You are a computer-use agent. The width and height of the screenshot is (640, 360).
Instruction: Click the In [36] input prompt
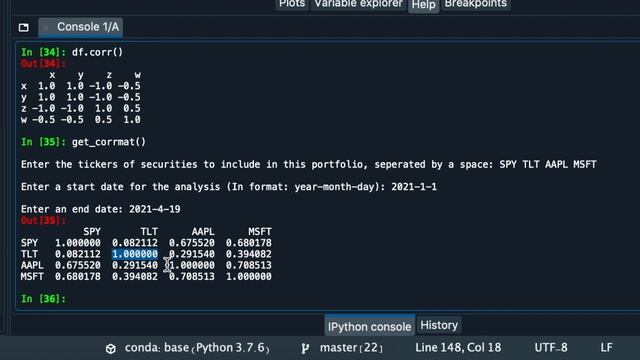[43, 299]
